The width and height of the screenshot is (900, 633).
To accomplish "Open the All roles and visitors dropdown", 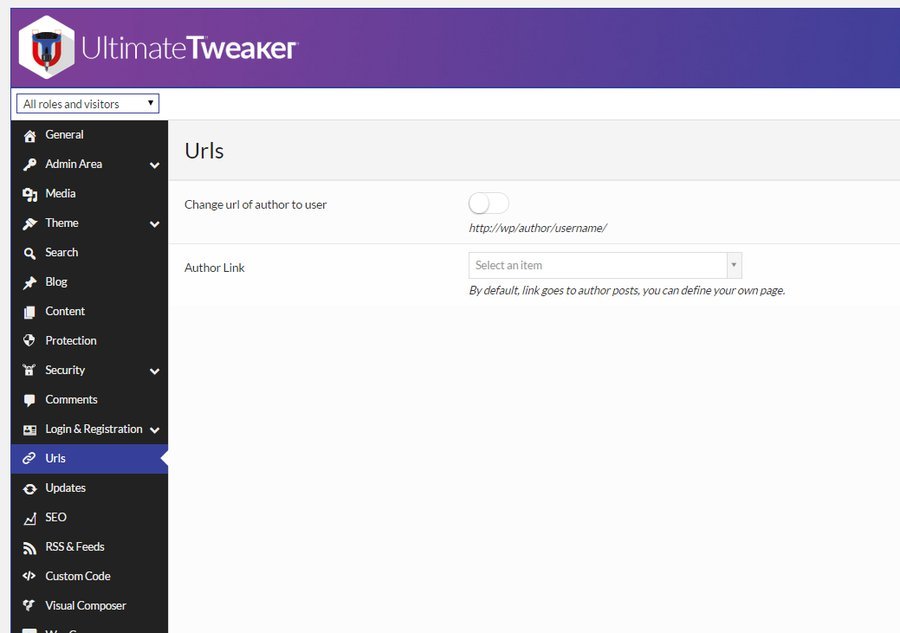I will click(88, 104).
